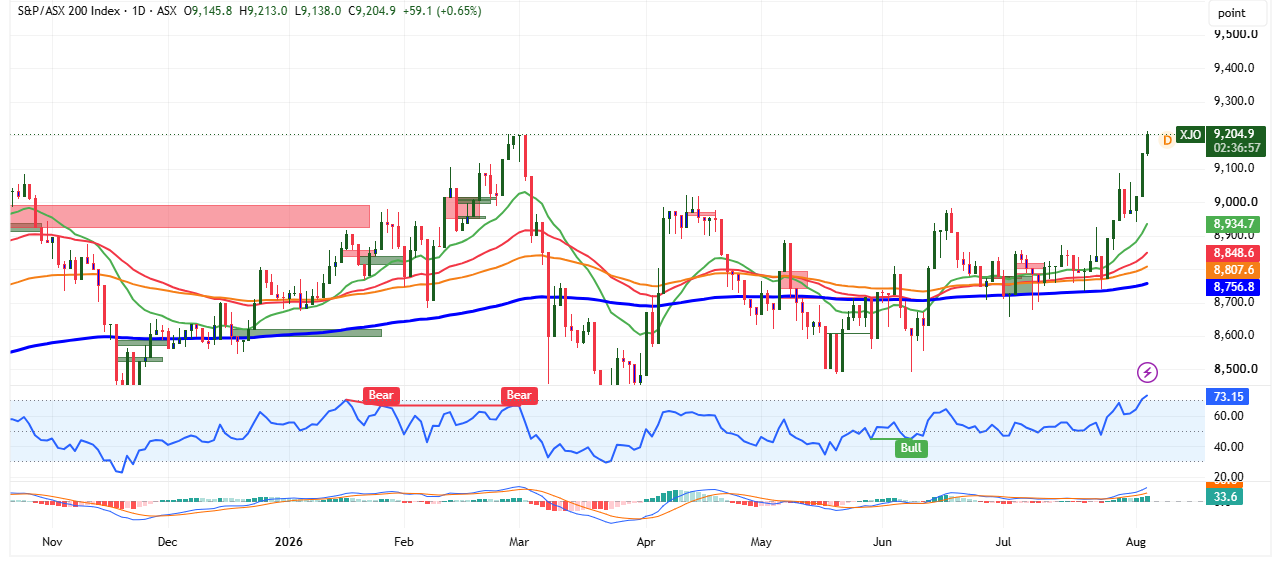This screenshot has width=1281, height=567.
Task: Click the Apr date axis label
Action: (x=645, y=541)
